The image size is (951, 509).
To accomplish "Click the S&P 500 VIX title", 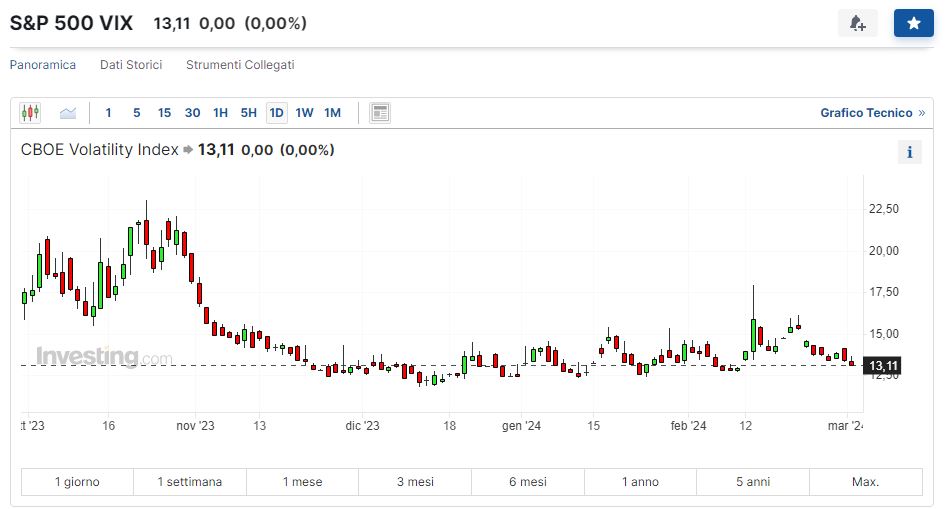I will pos(72,23).
